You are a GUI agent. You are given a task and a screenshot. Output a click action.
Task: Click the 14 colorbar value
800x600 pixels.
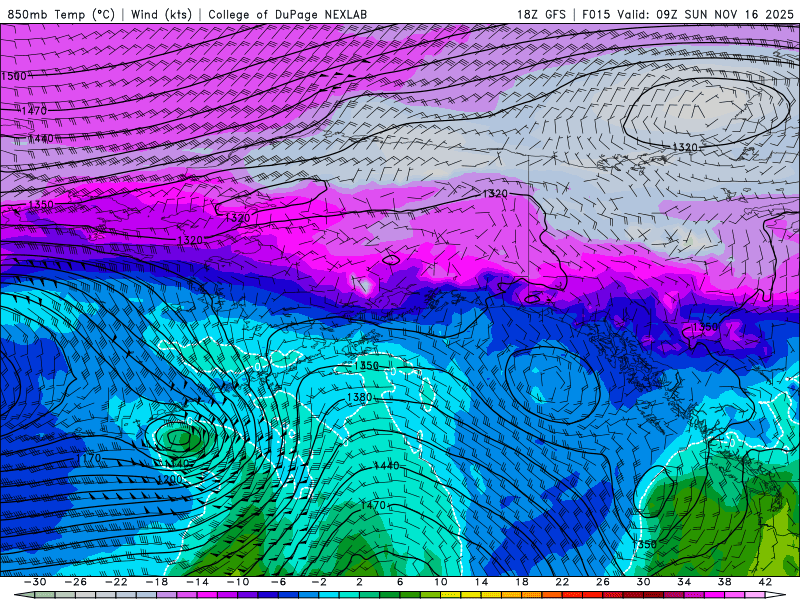[481, 582]
